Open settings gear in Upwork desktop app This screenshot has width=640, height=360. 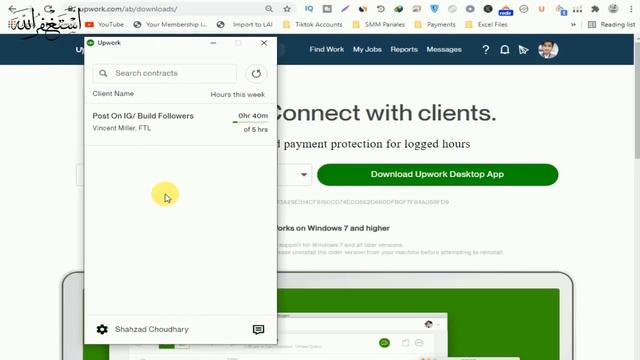click(x=102, y=329)
